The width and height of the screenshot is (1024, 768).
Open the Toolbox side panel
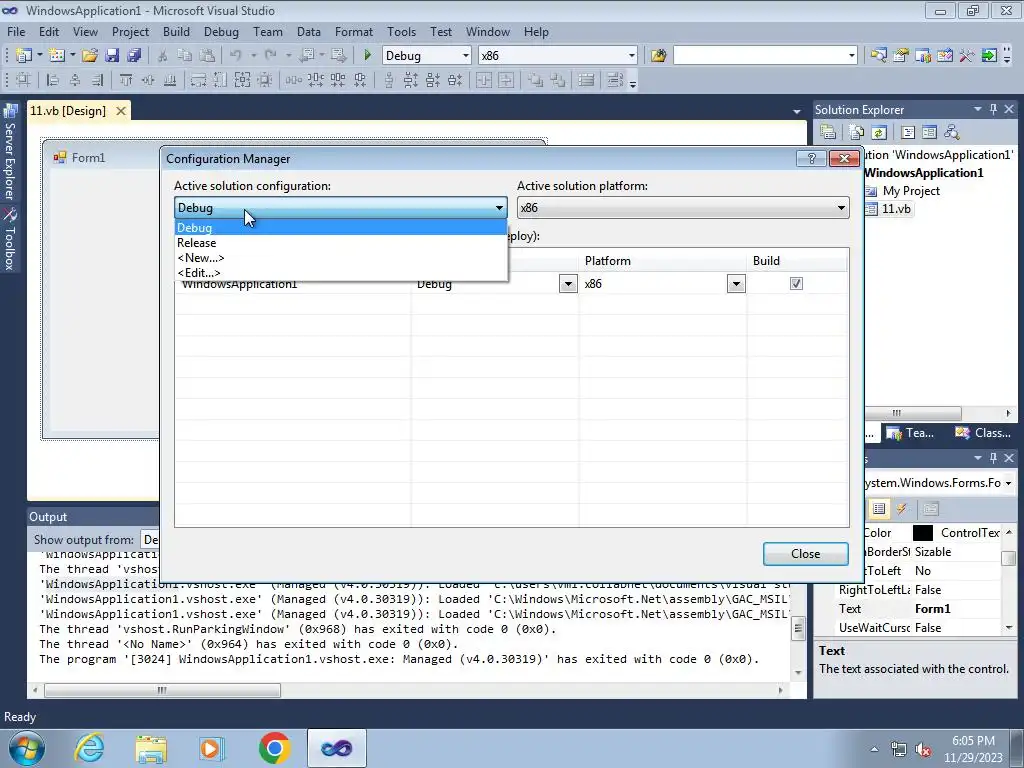9,240
